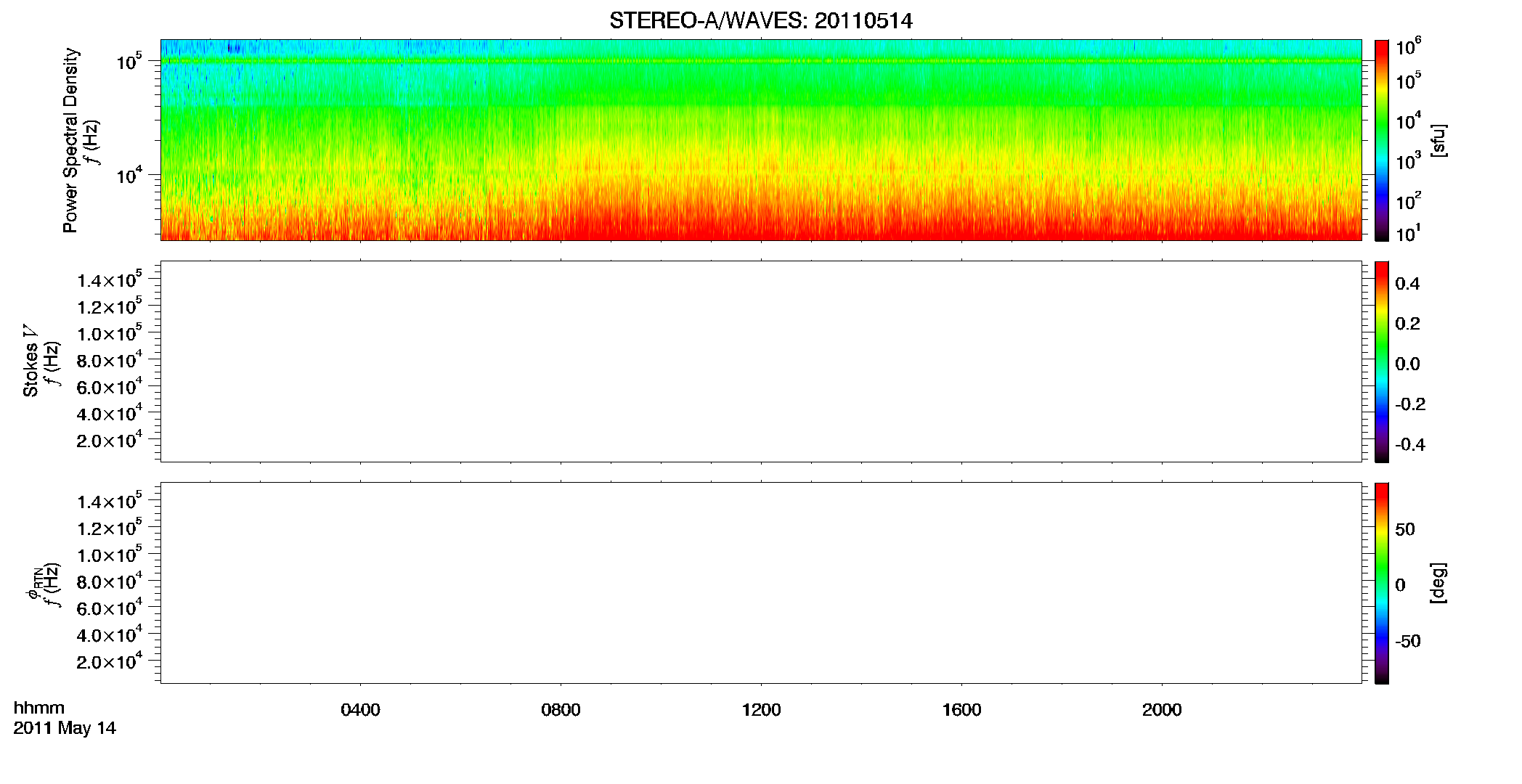
Task: Click the phi RTN degree color bar
Action: [x=1382, y=583]
